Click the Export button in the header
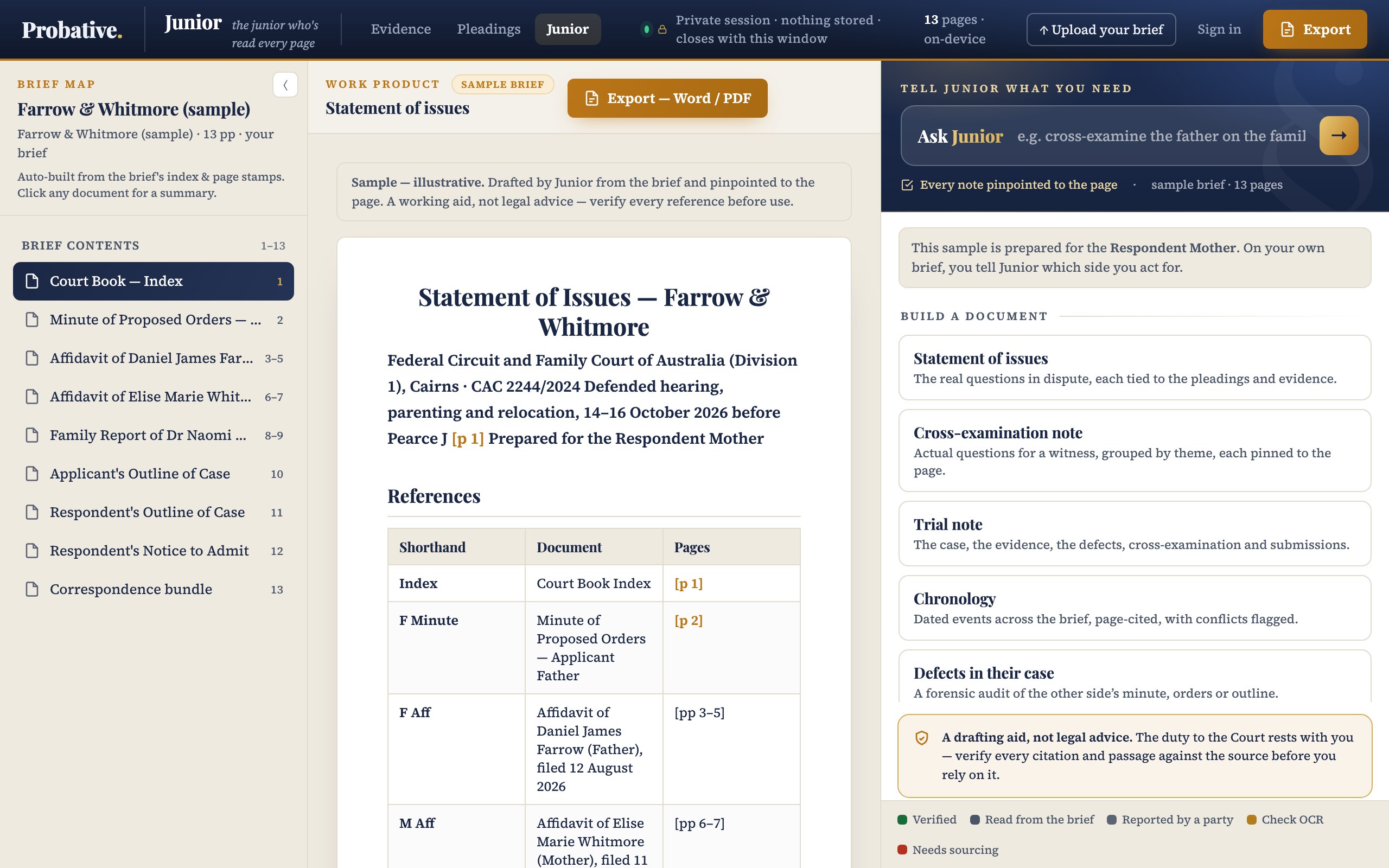The width and height of the screenshot is (1389, 868). pyautogui.click(x=1315, y=29)
